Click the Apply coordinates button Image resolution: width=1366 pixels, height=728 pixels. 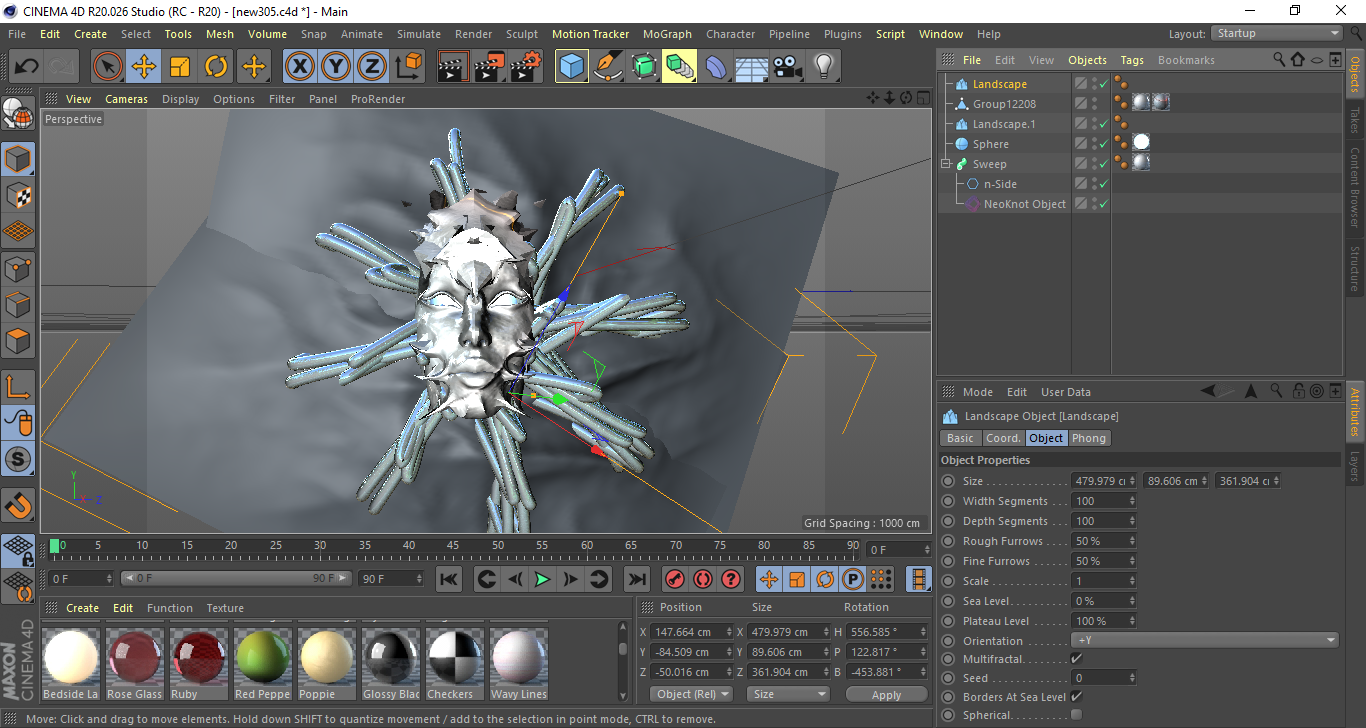(x=886, y=694)
